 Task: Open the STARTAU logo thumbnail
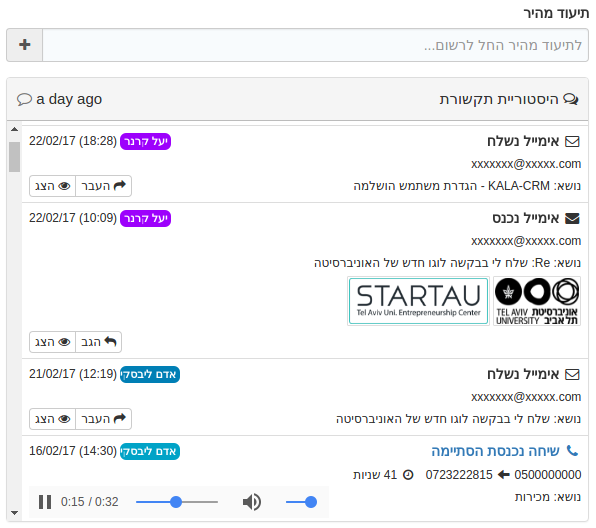(x=418, y=301)
